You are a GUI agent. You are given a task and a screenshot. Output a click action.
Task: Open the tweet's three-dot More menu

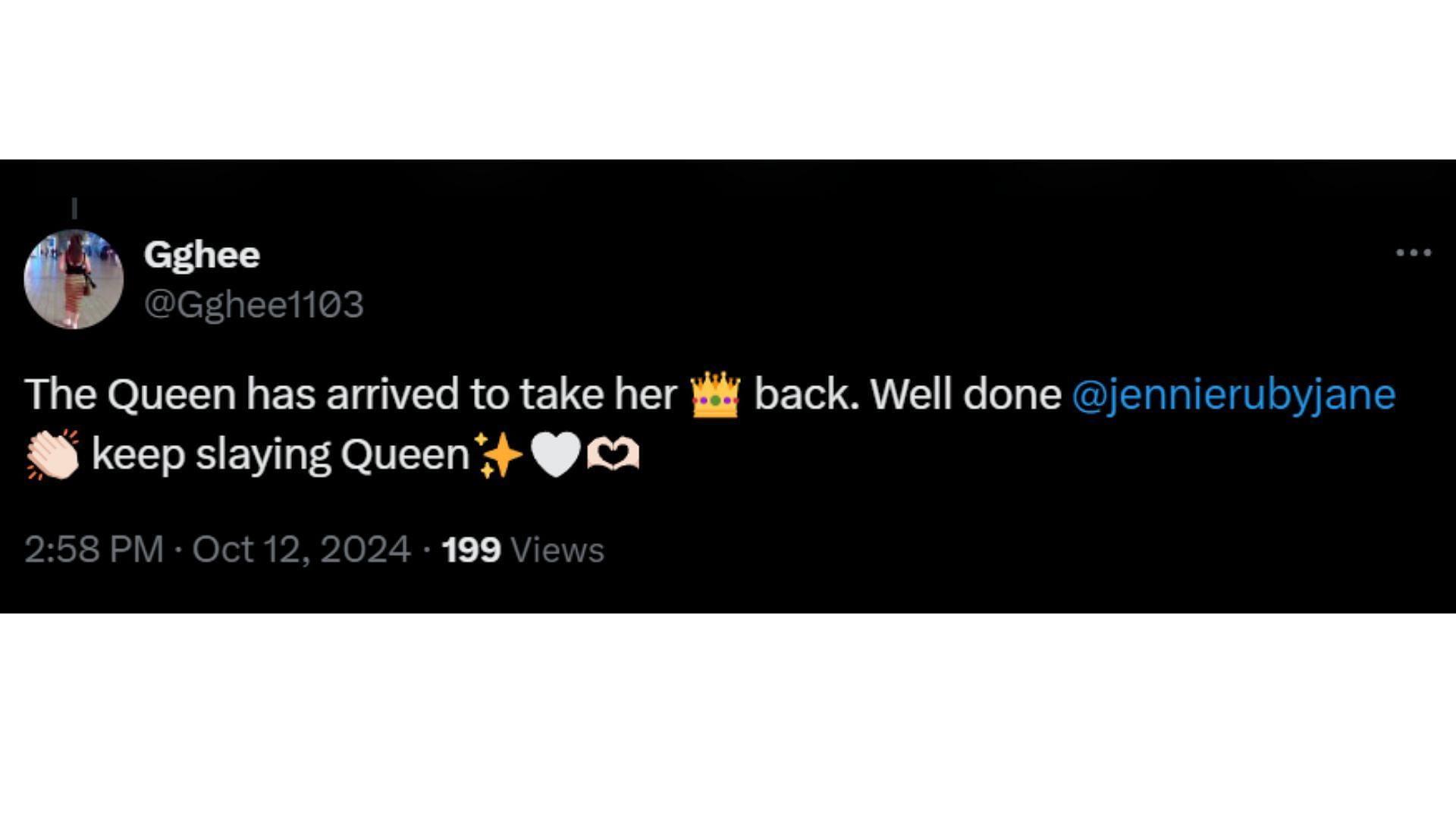pyautogui.click(x=1414, y=253)
